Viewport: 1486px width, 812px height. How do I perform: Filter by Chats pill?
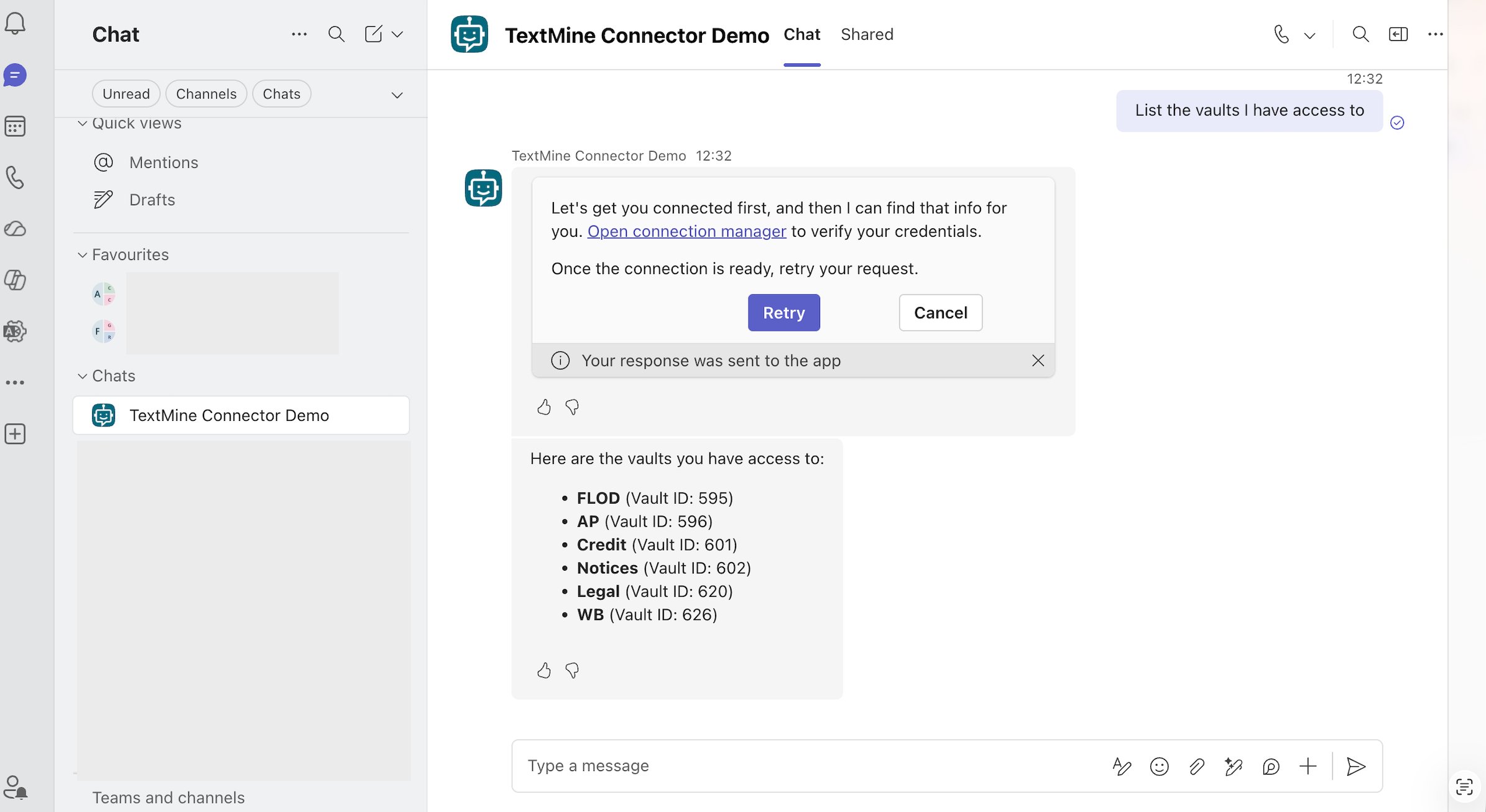(282, 94)
